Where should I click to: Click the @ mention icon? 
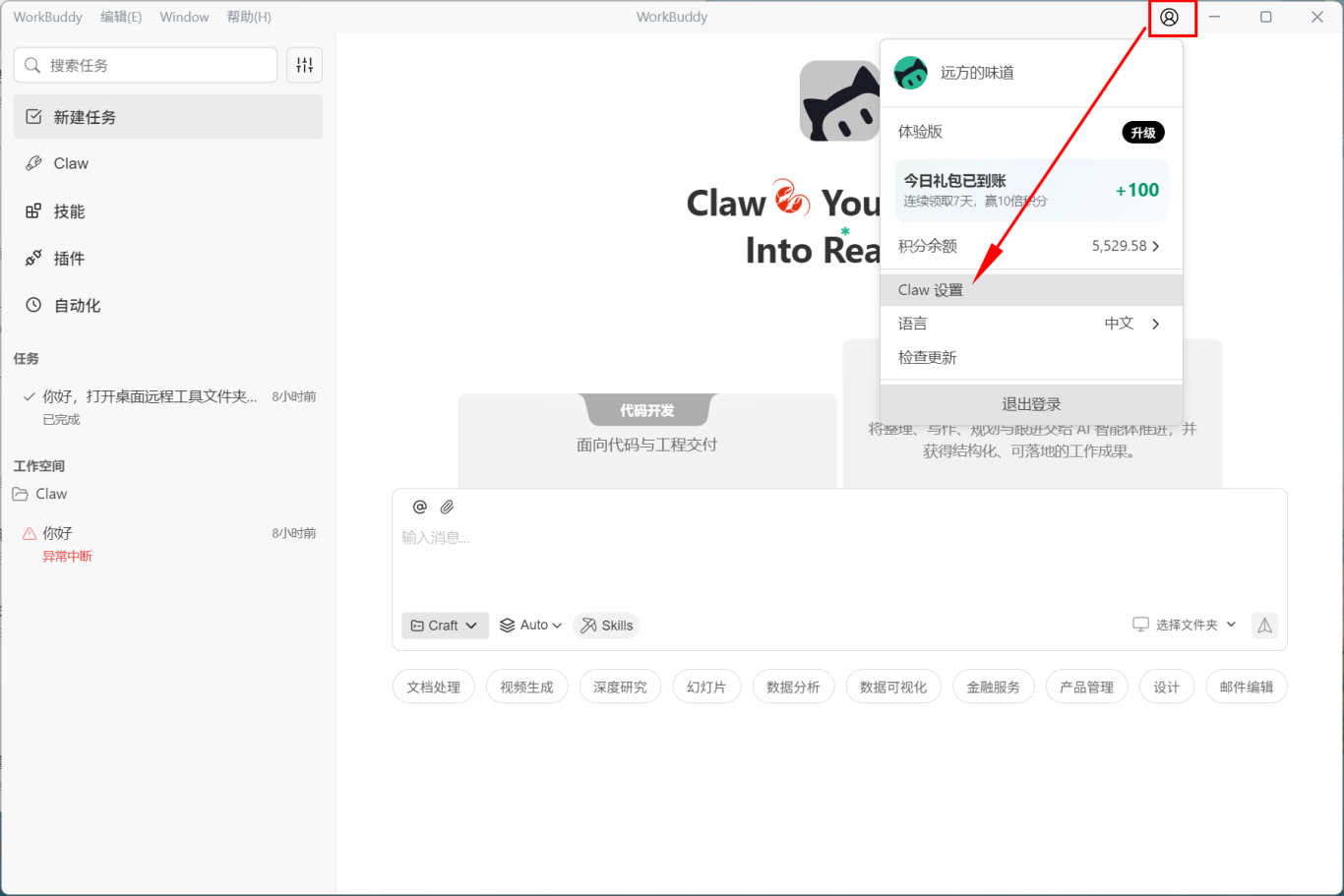point(420,507)
